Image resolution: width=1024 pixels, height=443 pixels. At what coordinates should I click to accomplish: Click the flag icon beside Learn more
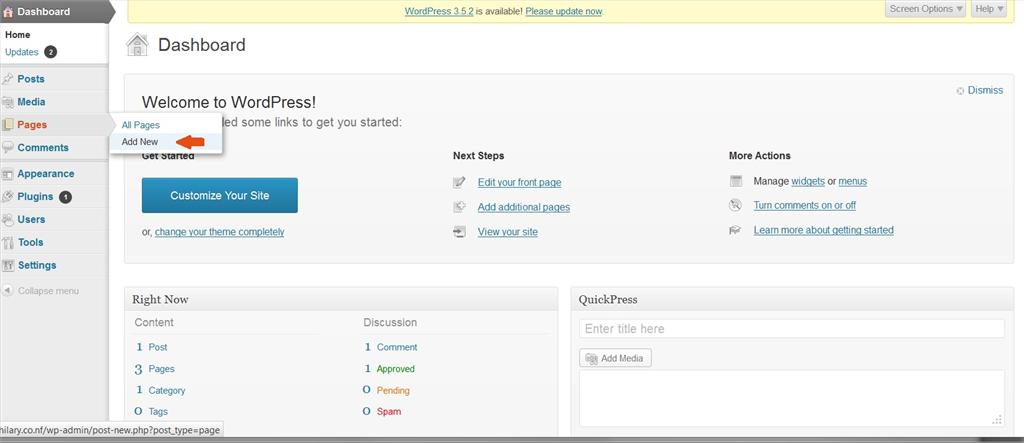coord(735,230)
